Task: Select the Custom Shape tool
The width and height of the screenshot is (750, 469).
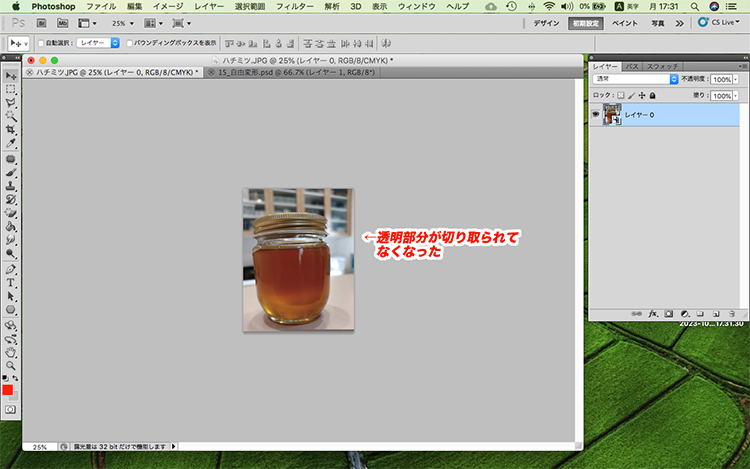Action: (x=11, y=309)
